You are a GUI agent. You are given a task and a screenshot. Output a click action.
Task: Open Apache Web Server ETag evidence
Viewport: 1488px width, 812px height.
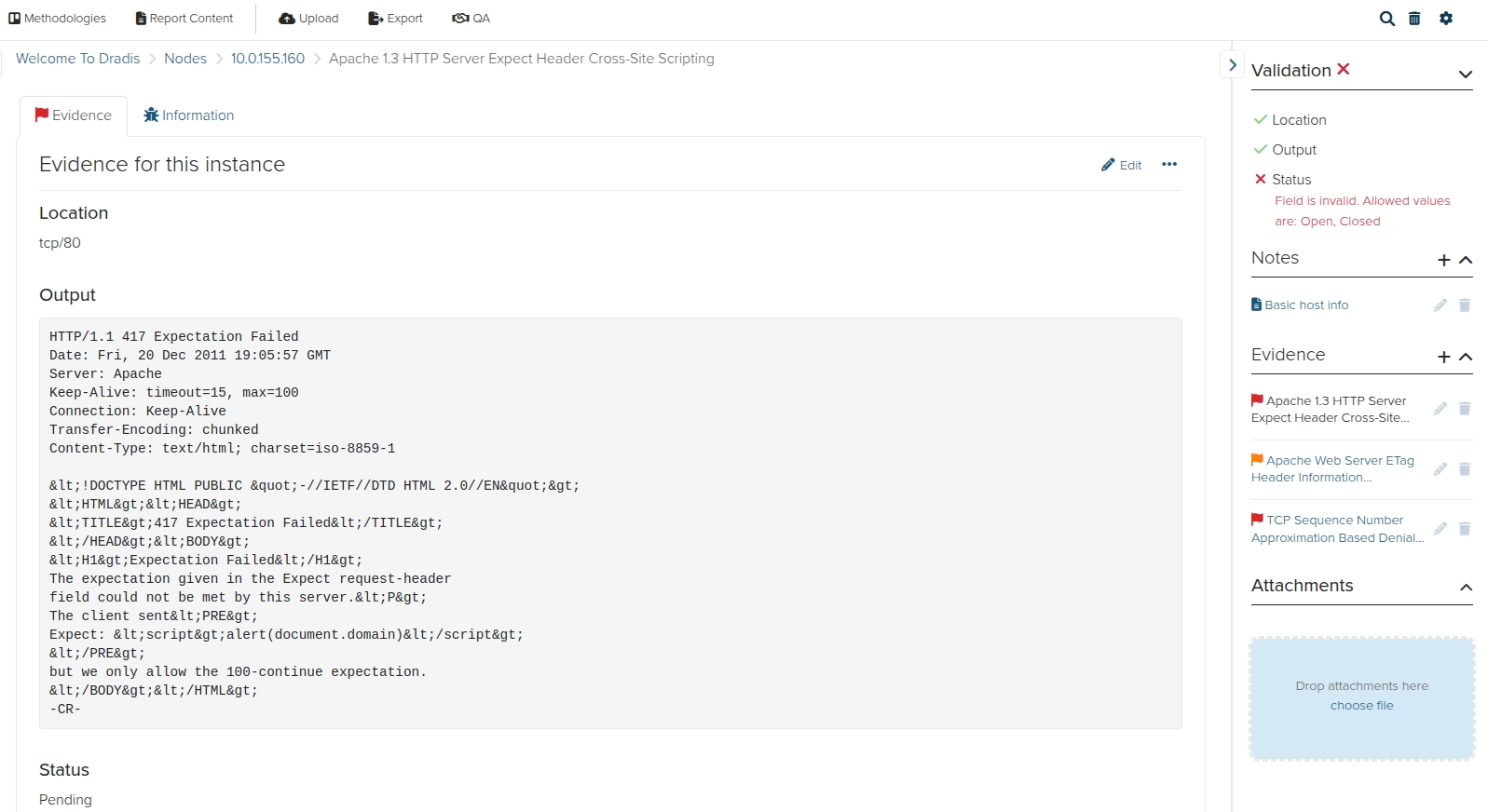[x=1332, y=469]
